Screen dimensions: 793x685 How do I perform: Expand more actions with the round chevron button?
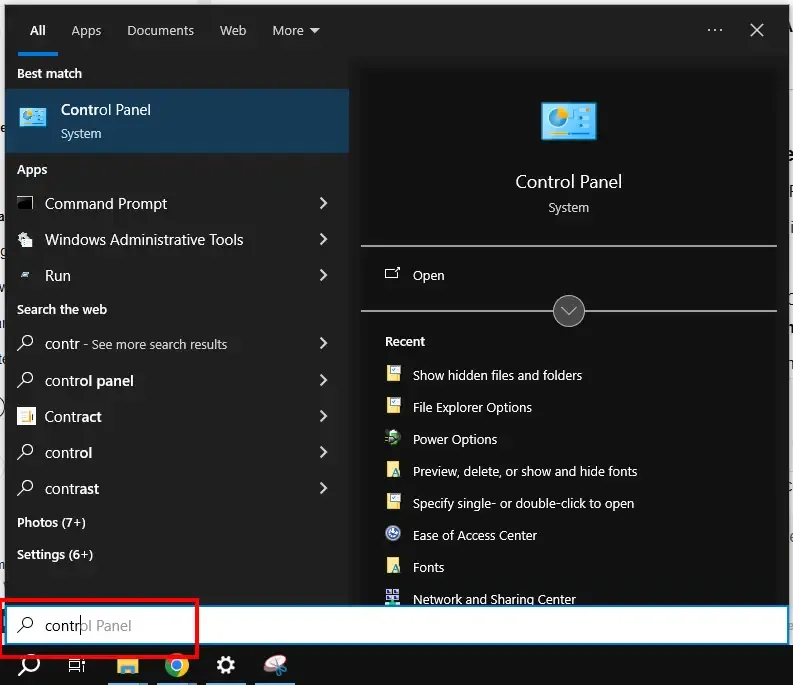(568, 311)
